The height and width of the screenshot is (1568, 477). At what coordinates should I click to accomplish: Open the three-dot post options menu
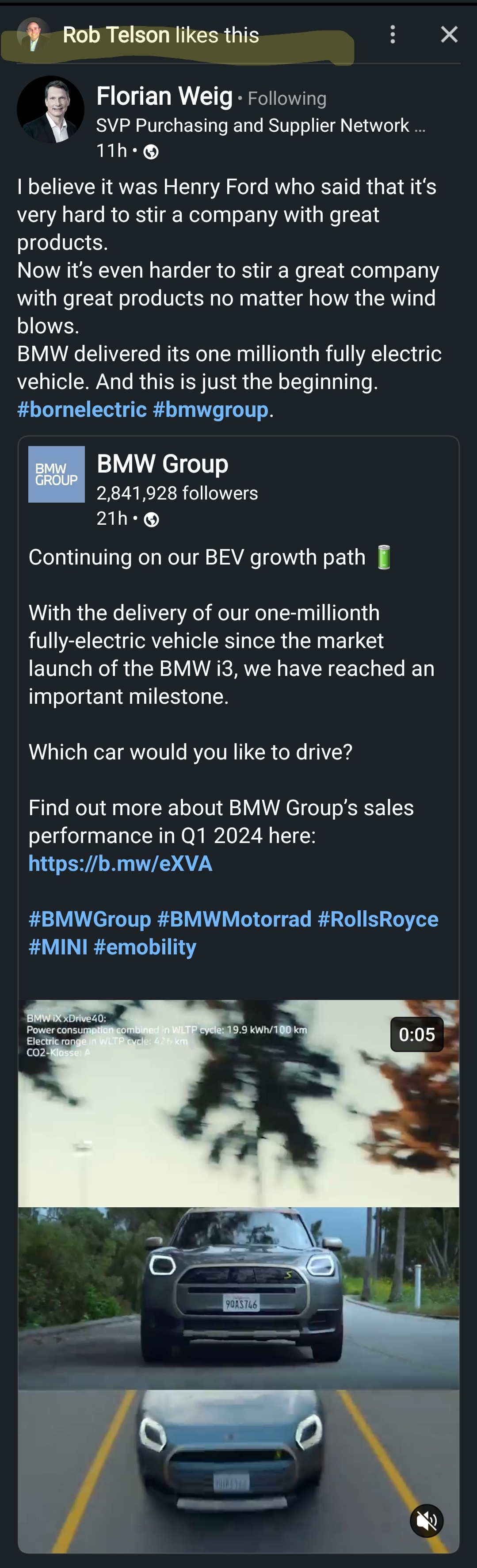tap(393, 34)
